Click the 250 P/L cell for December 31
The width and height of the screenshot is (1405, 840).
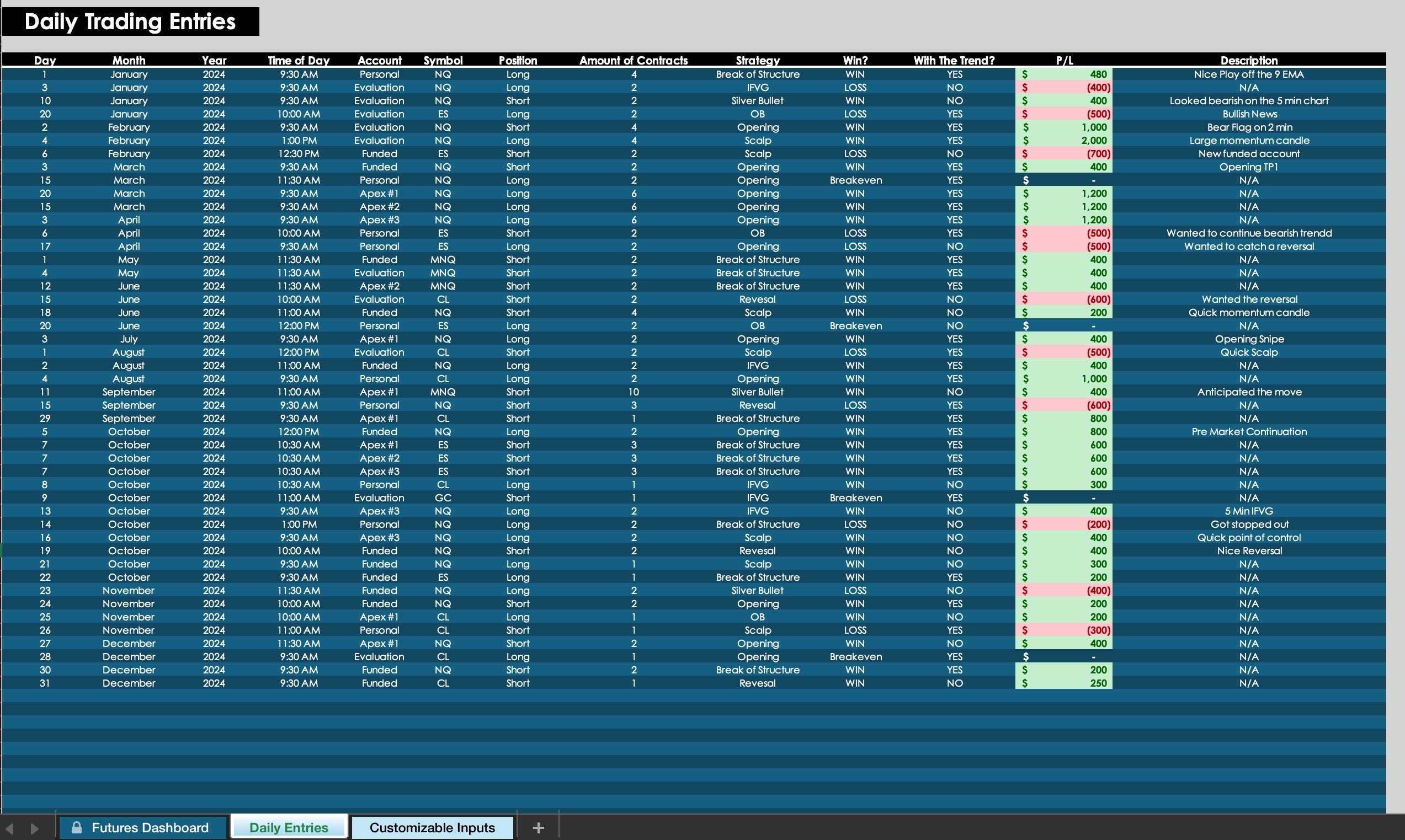(x=1063, y=683)
